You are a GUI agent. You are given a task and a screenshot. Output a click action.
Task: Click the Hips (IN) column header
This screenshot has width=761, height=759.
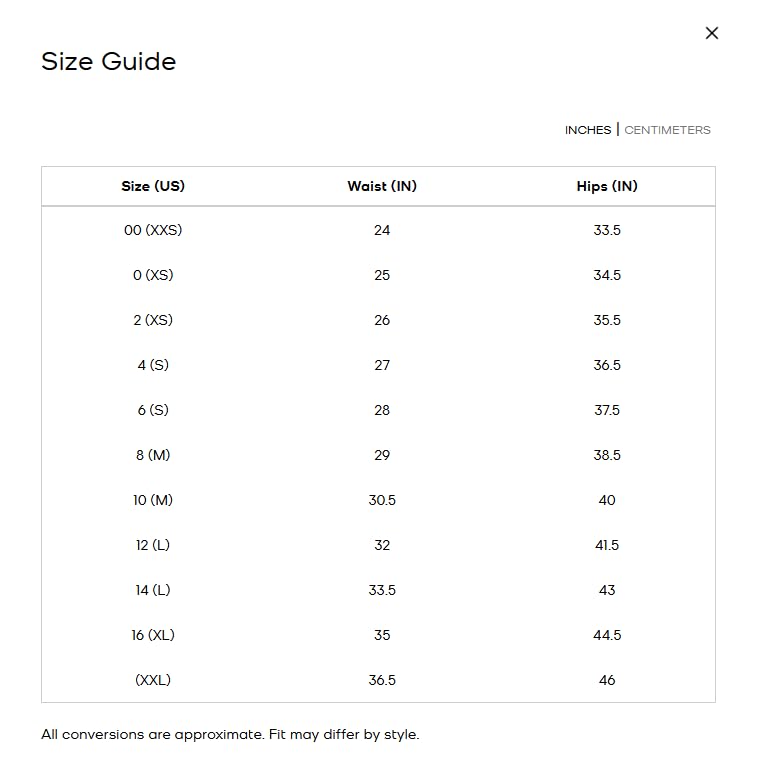coord(607,186)
